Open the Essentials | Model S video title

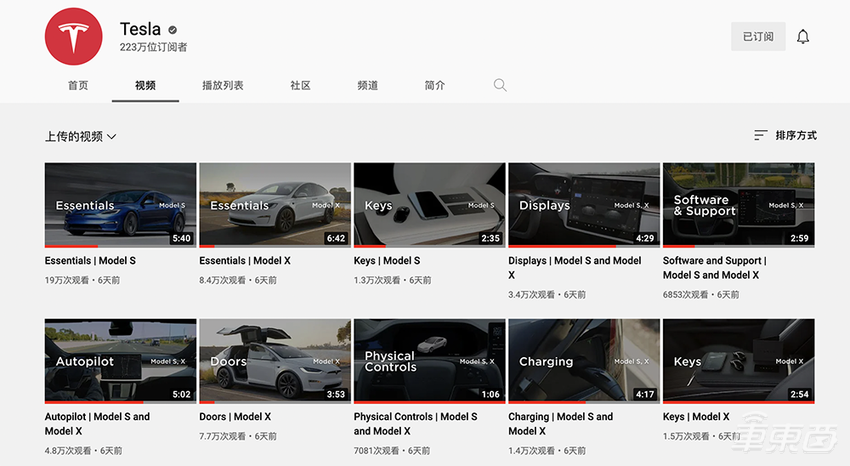[90, 261]
